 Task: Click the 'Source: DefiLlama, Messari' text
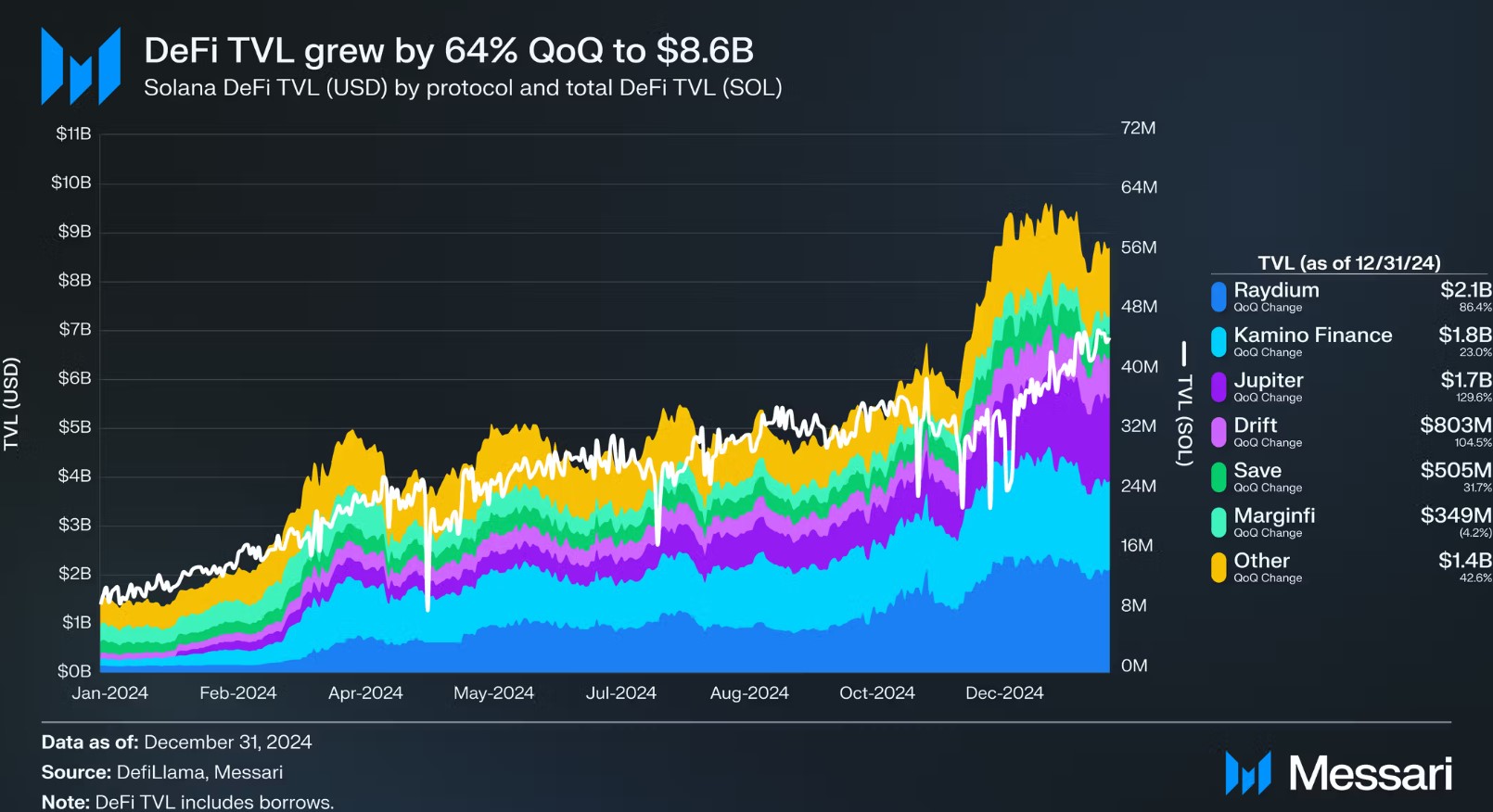click(162, 772)
